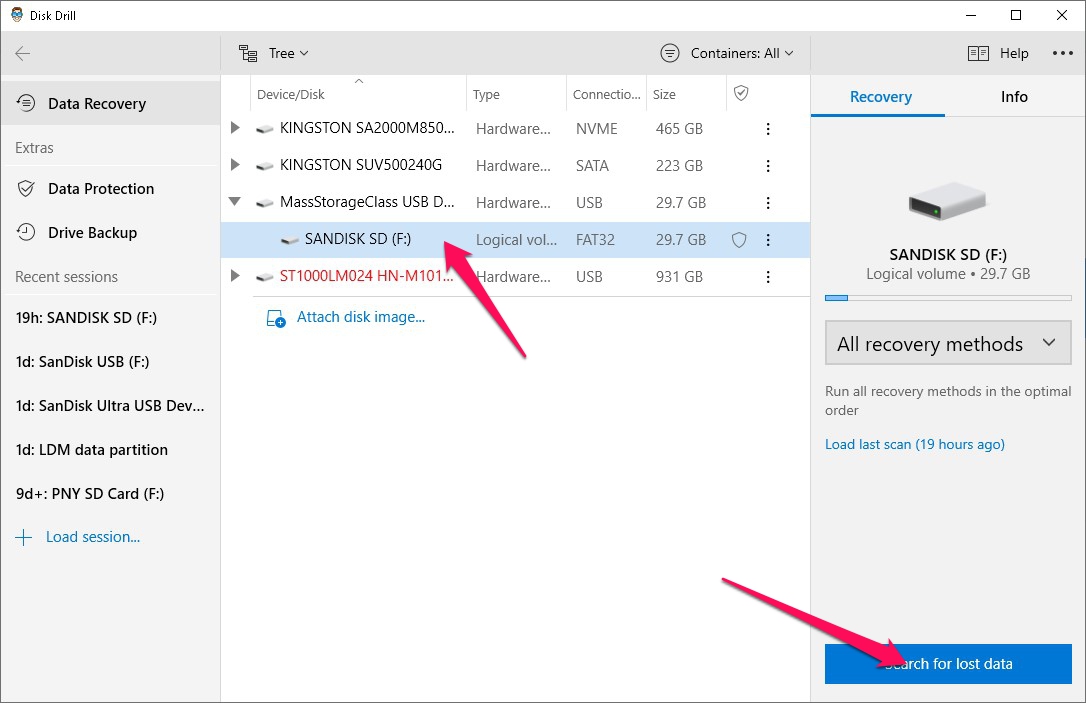Click the Help book icon
Screen dimensions: 1086x703
point(978,53)
